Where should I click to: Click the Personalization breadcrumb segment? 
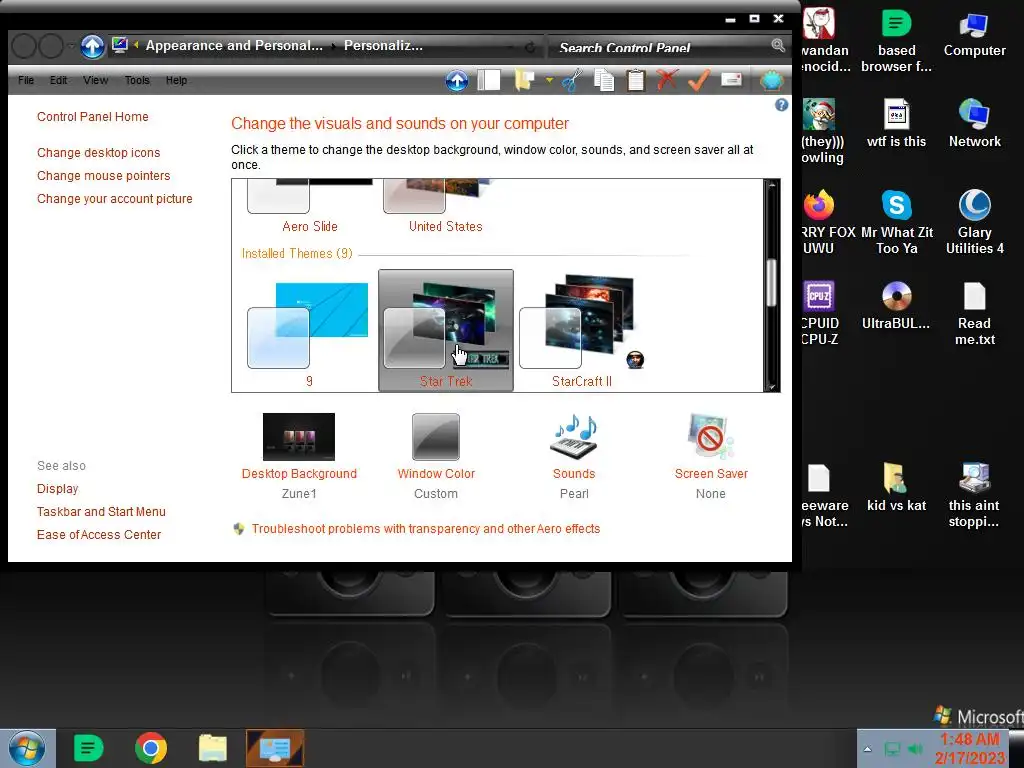coord(383,46)
